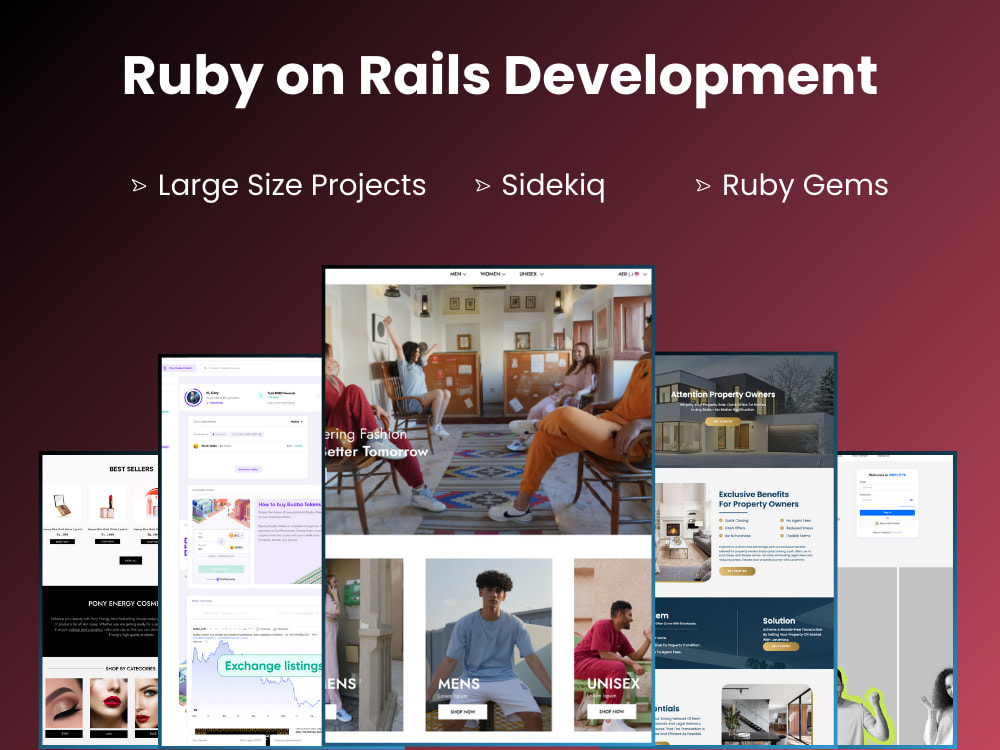Click SHOP NOW under UNISEX category
The height and width of the screenshot is (750, 1000).
coord(612,711)
